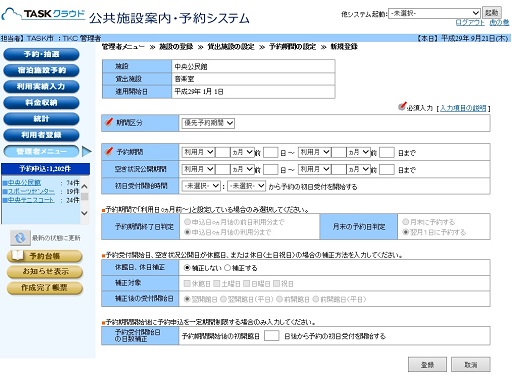This screenshot has width=512, height=375.
Task: Click the TASK Cloud logo
Action: (x=43, y=14)
